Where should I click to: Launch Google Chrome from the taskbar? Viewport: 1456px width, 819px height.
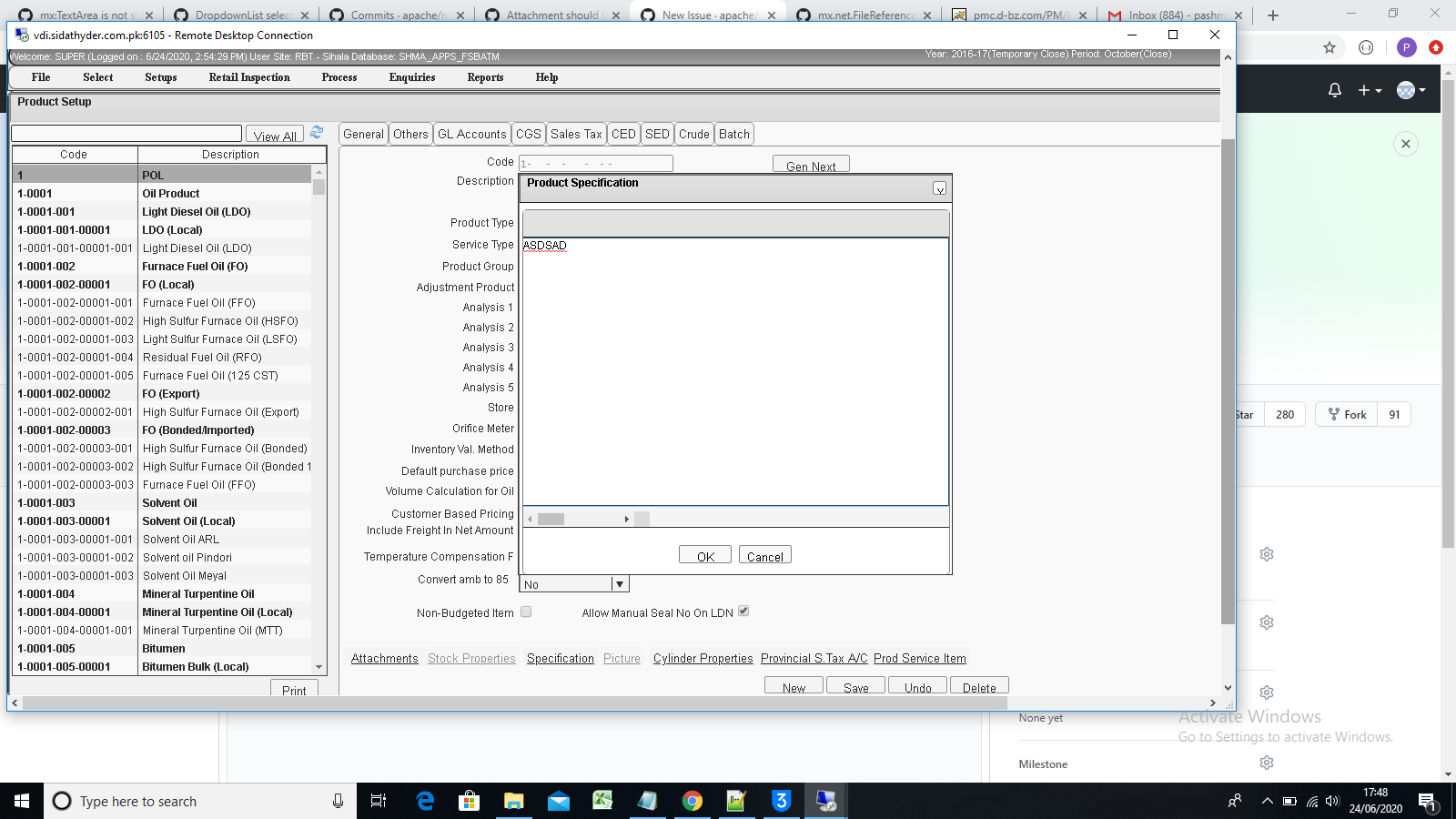click(692, 801)
